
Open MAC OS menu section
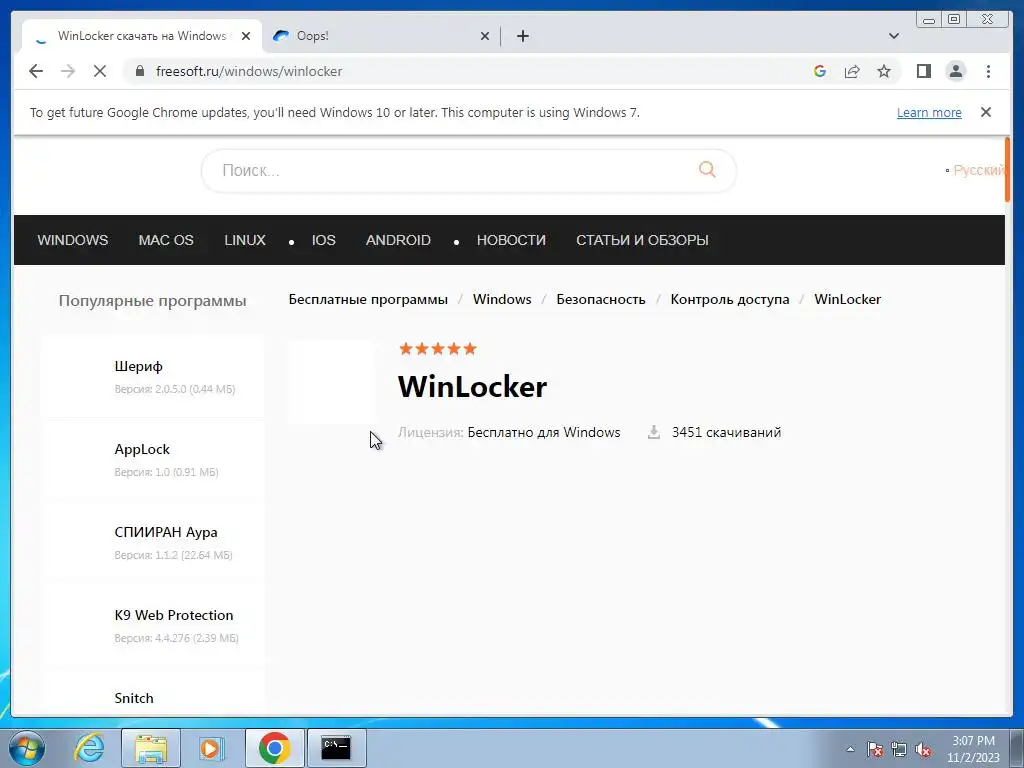[x=166, y=240]
